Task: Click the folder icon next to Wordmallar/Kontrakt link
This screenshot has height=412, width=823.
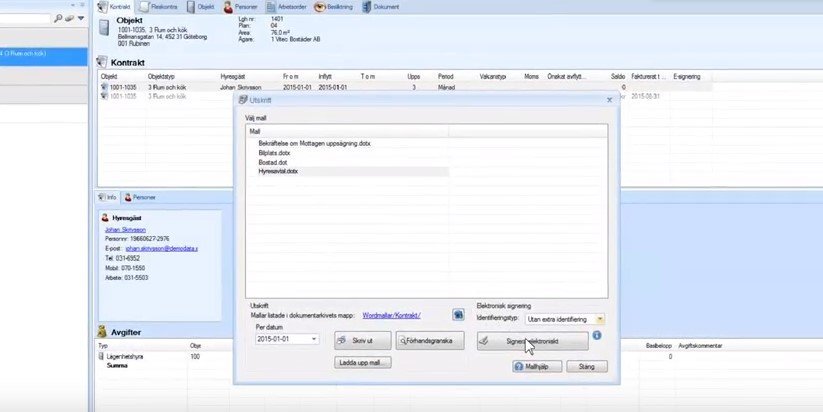Action: (x=458, y=315)
